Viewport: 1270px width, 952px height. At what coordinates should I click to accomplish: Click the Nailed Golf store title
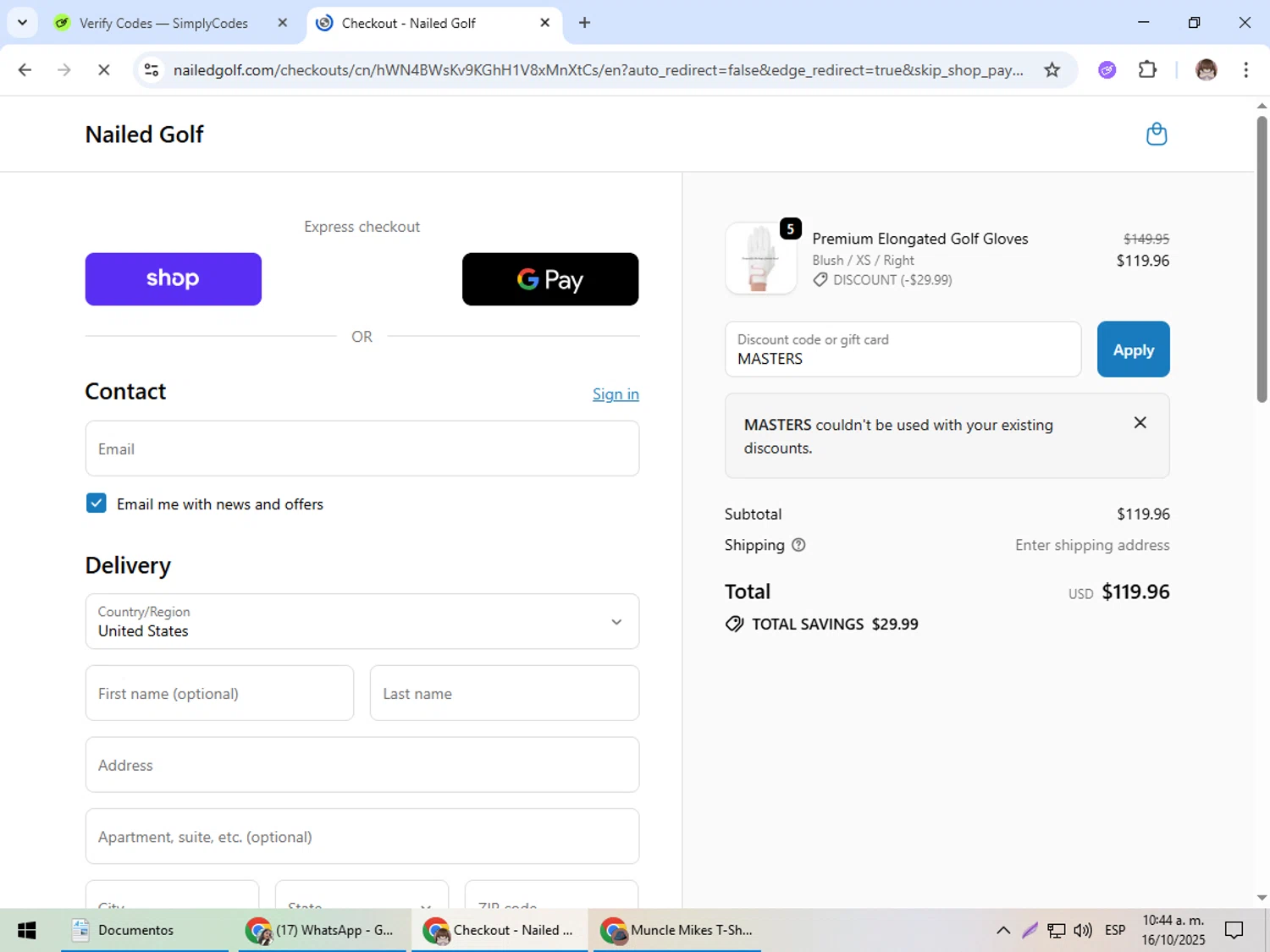pos(145,135)
